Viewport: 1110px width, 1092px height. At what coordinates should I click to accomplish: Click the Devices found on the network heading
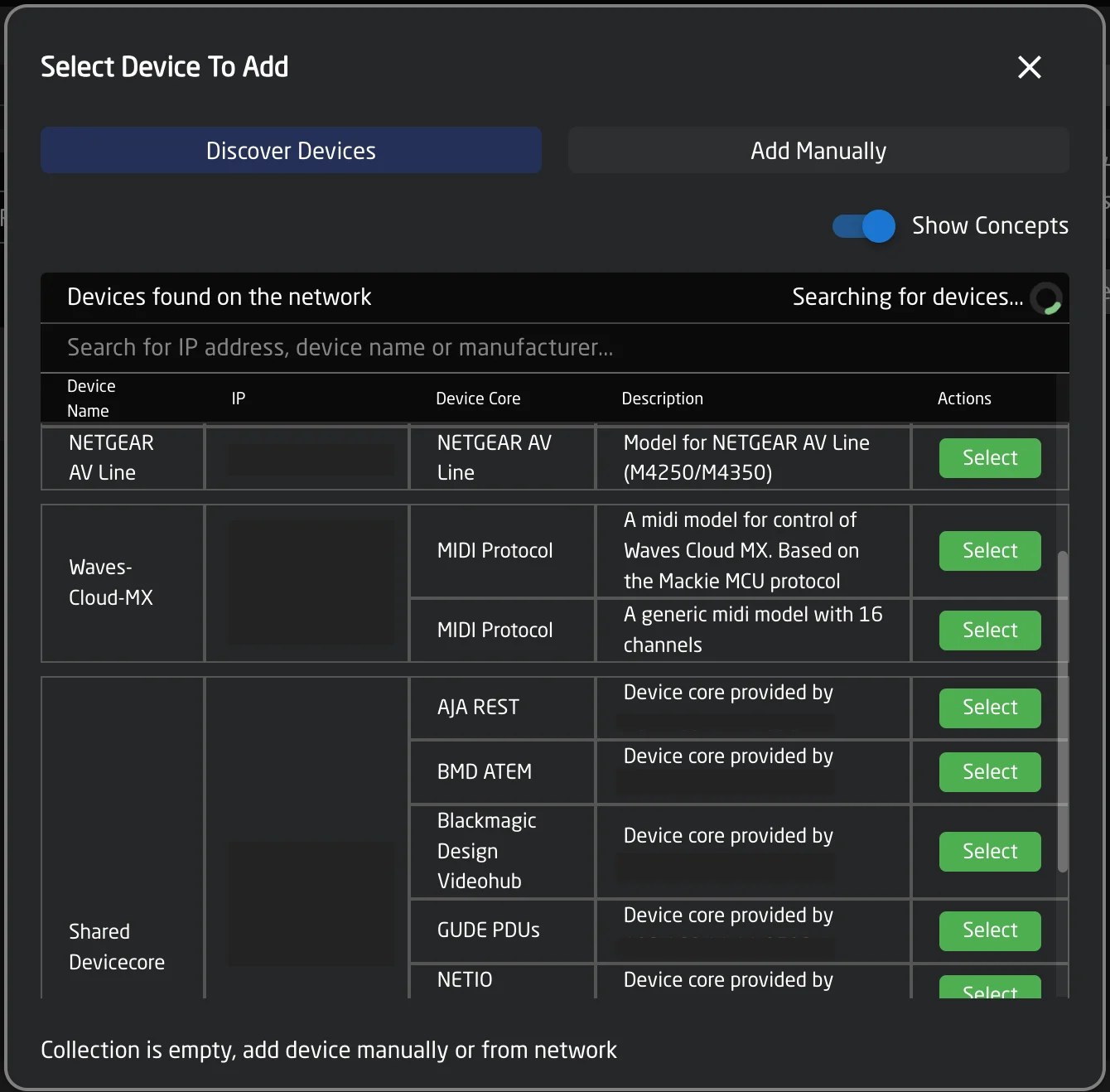coord(220,297)
